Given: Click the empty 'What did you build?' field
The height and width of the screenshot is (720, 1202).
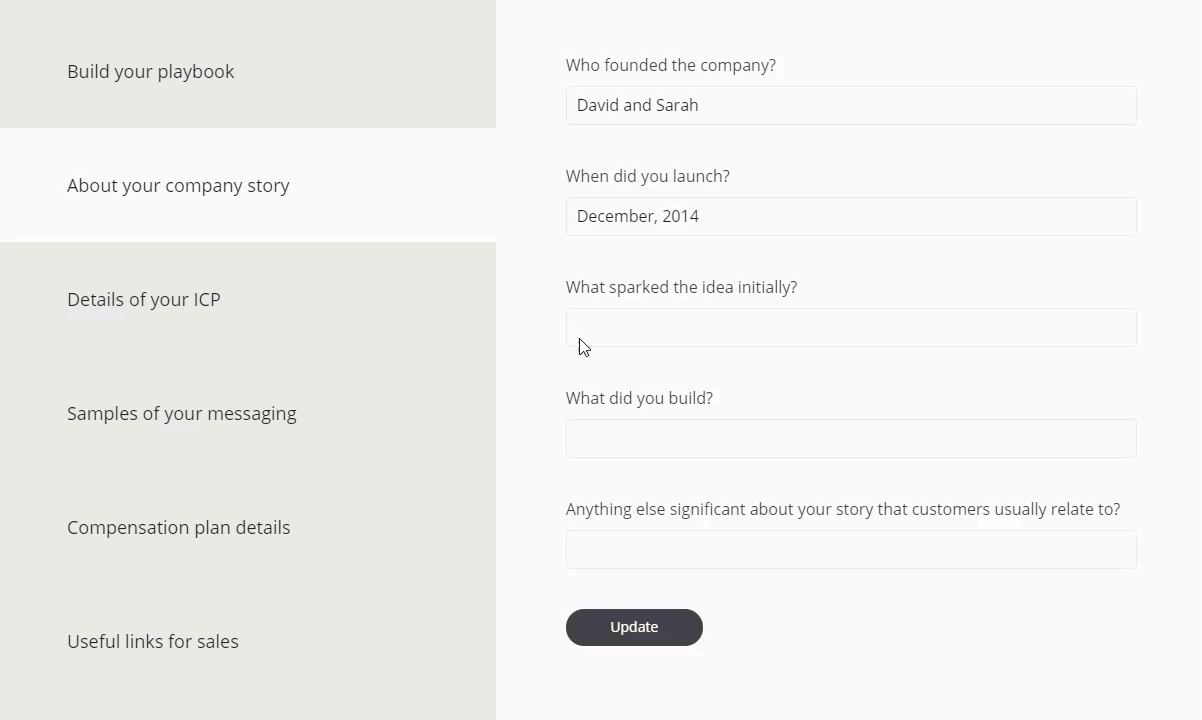Looking at the screenshot, I should click(851, 438).
